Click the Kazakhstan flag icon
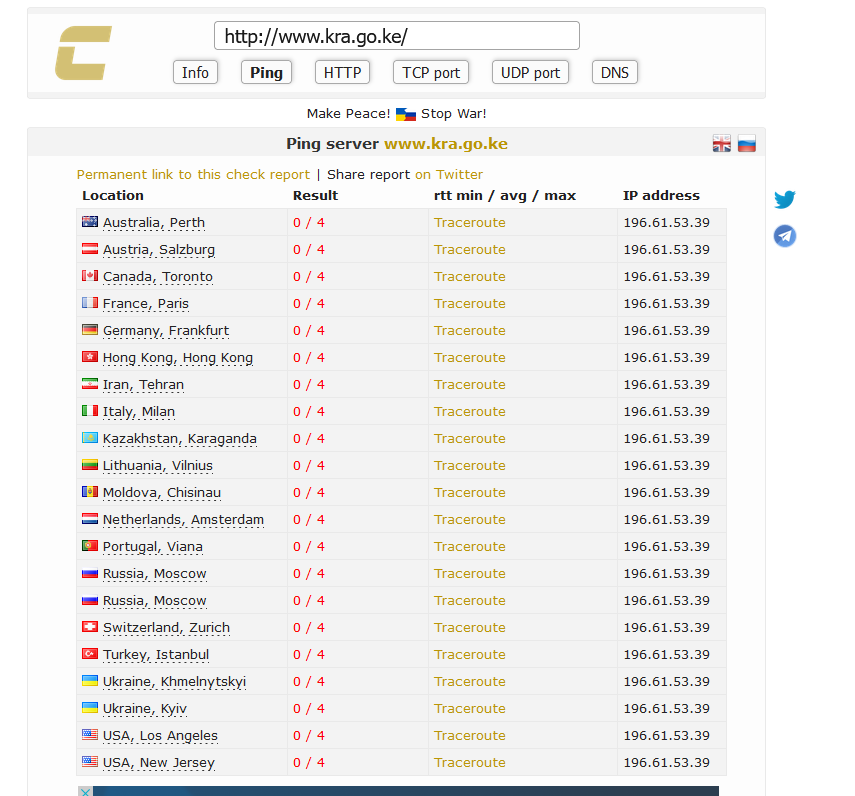The height and width of the screenshot is (796, 855). (x=90, y=437)
